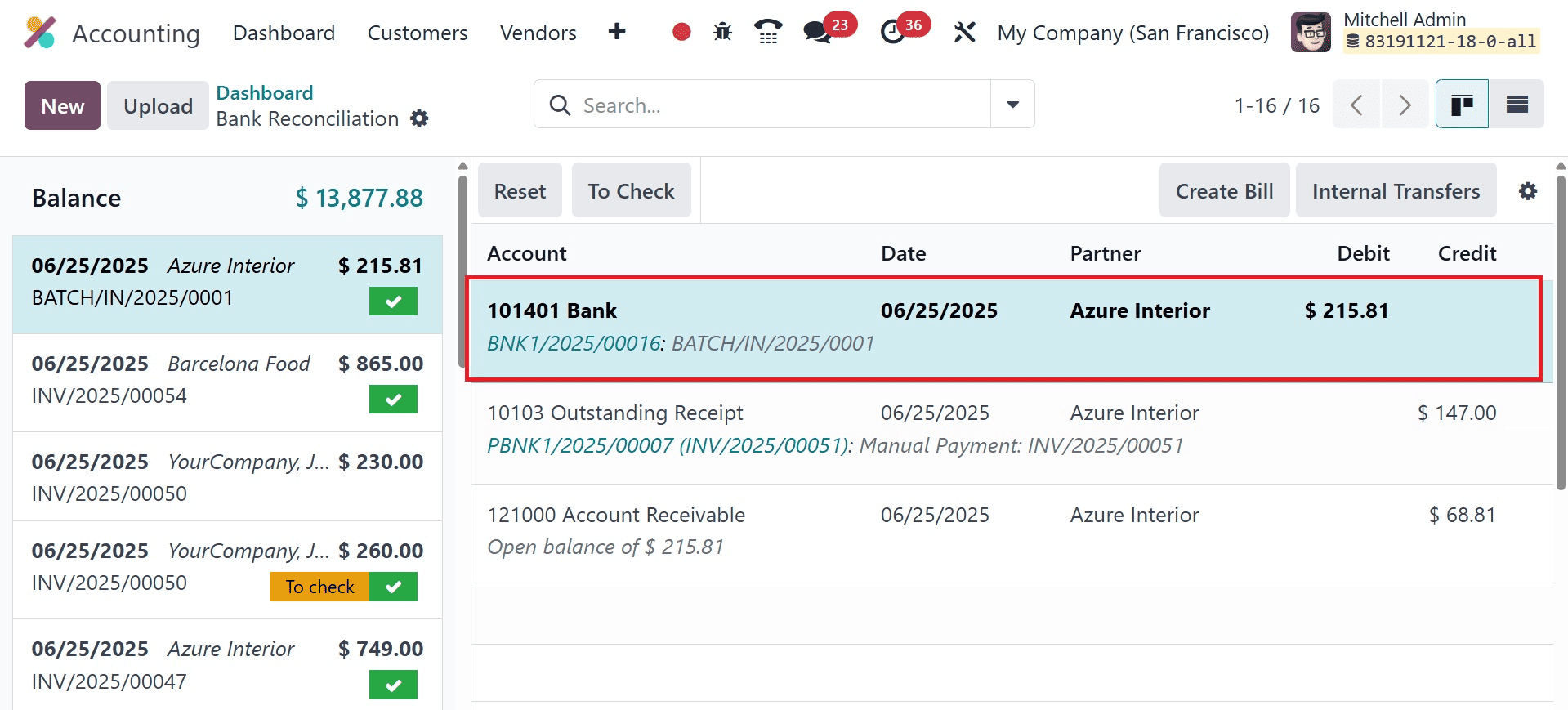Image resolution: width=1568 pixels, height=710 pixels.
Task: Open gear settings beside Internal Transfers
Action: 1528,191
